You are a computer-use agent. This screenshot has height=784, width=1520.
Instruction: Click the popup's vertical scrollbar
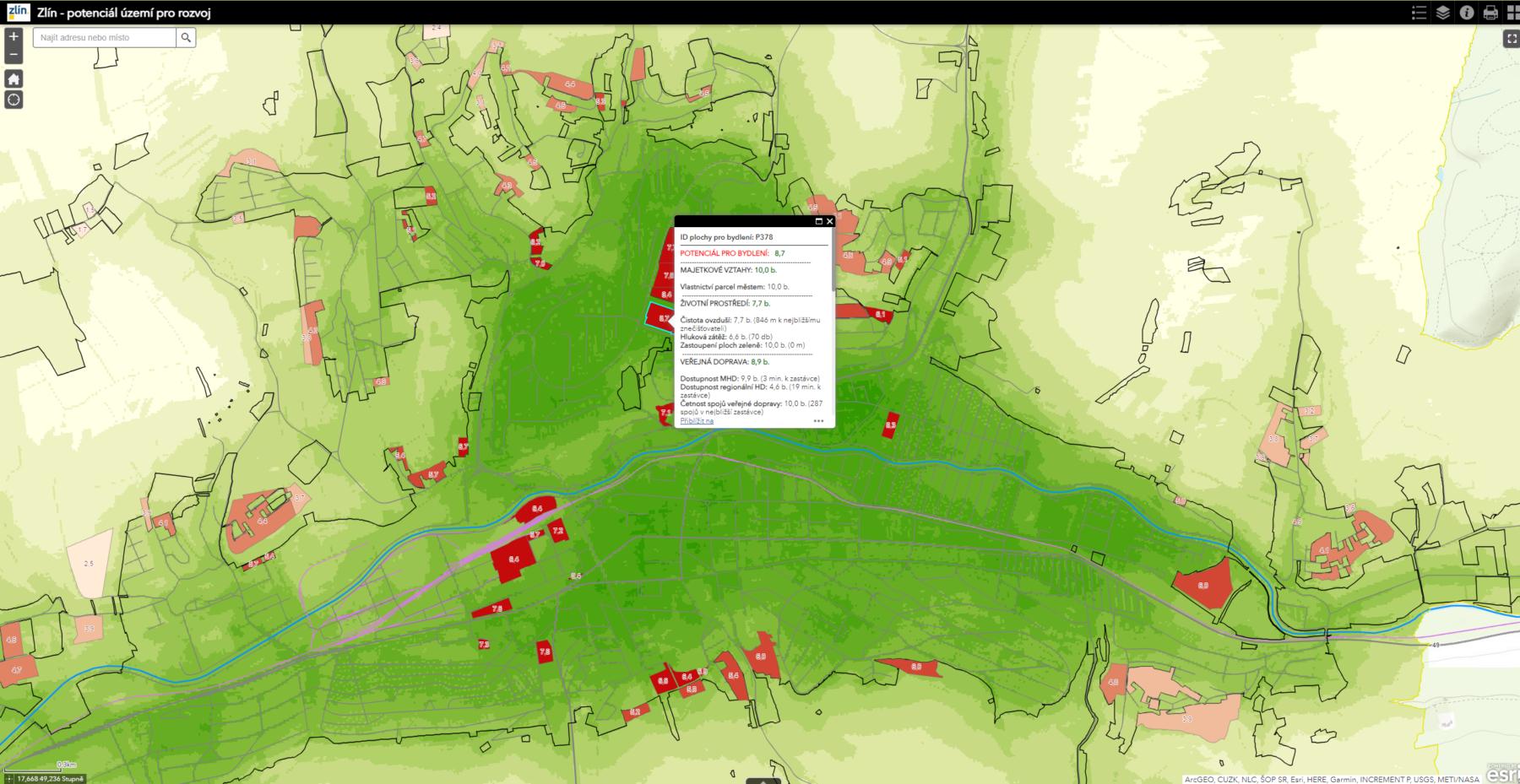pyautogui.click(x=833, y=262)
